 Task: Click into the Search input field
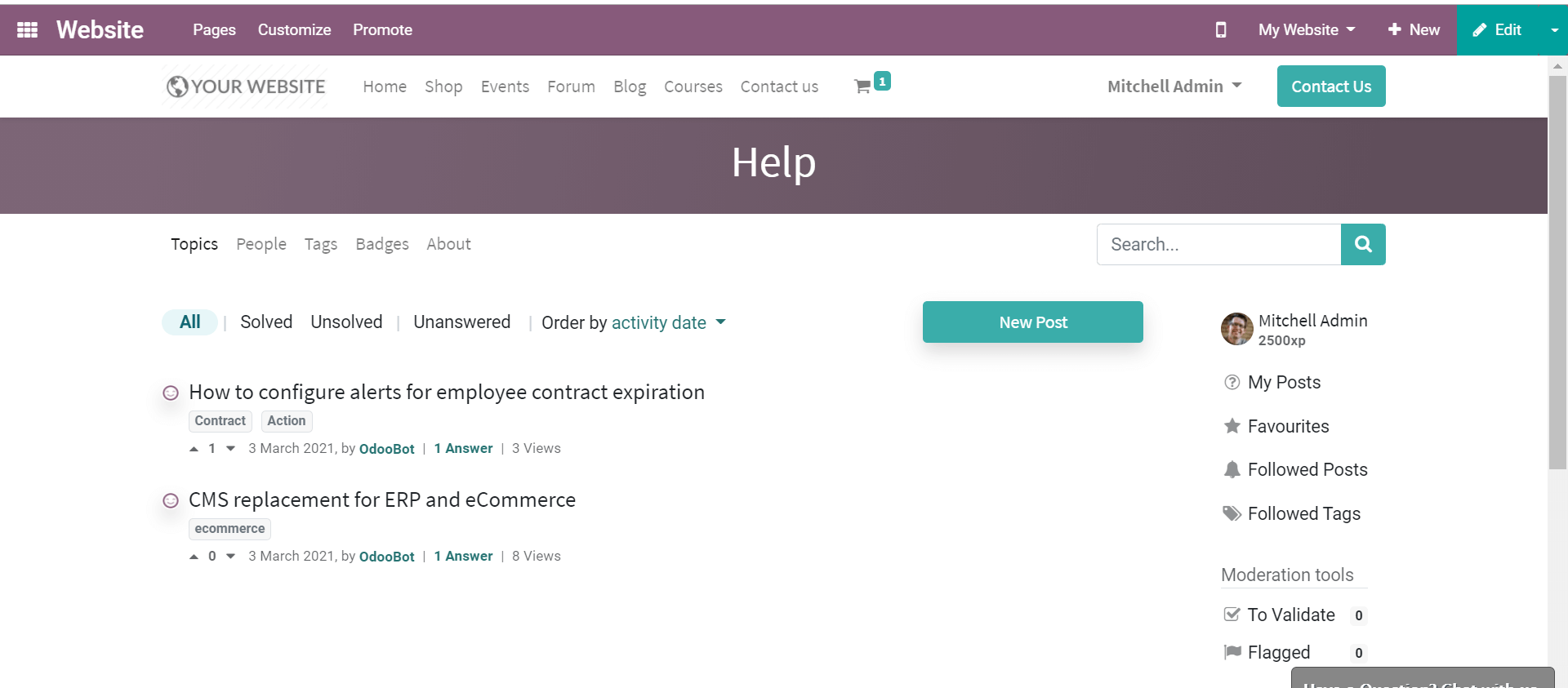[x=1219, y=244]
